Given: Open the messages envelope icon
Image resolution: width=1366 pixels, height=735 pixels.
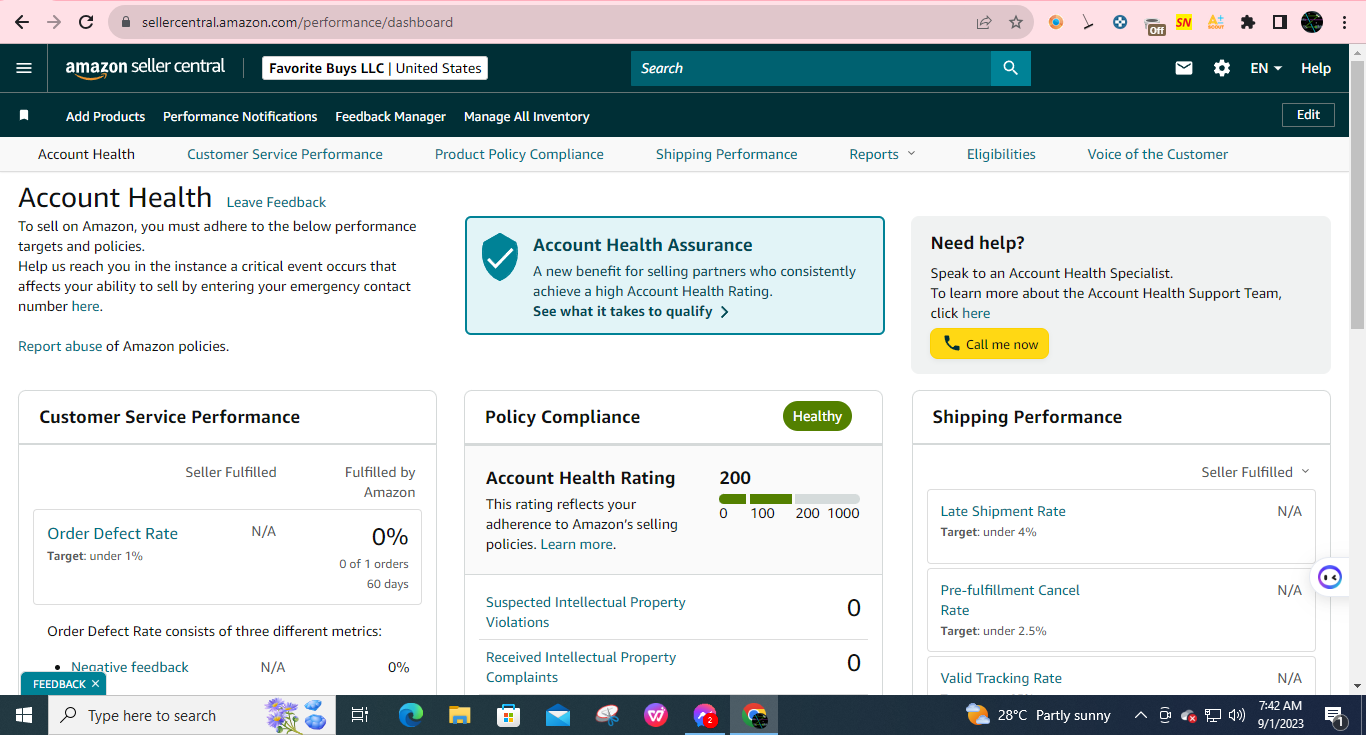Looking at the screenshot, I should (x=1184, y=68).
